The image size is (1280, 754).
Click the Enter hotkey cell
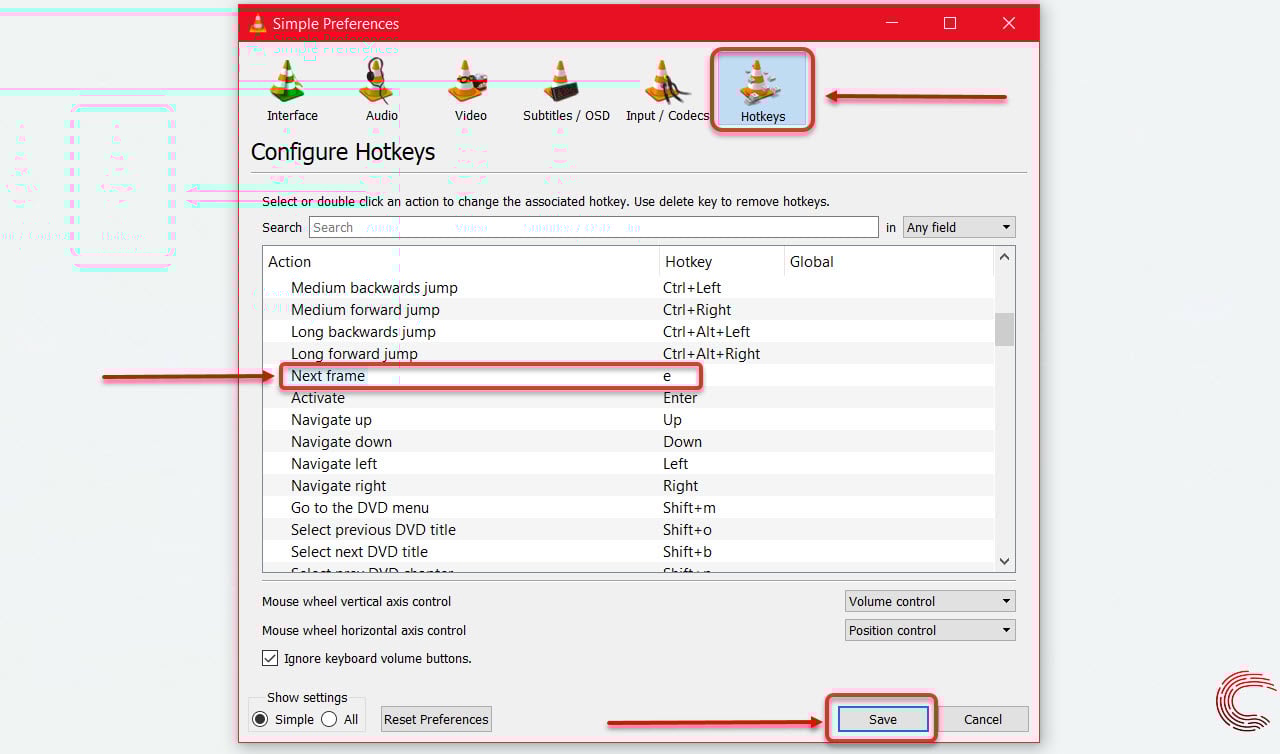click(680, 398)
